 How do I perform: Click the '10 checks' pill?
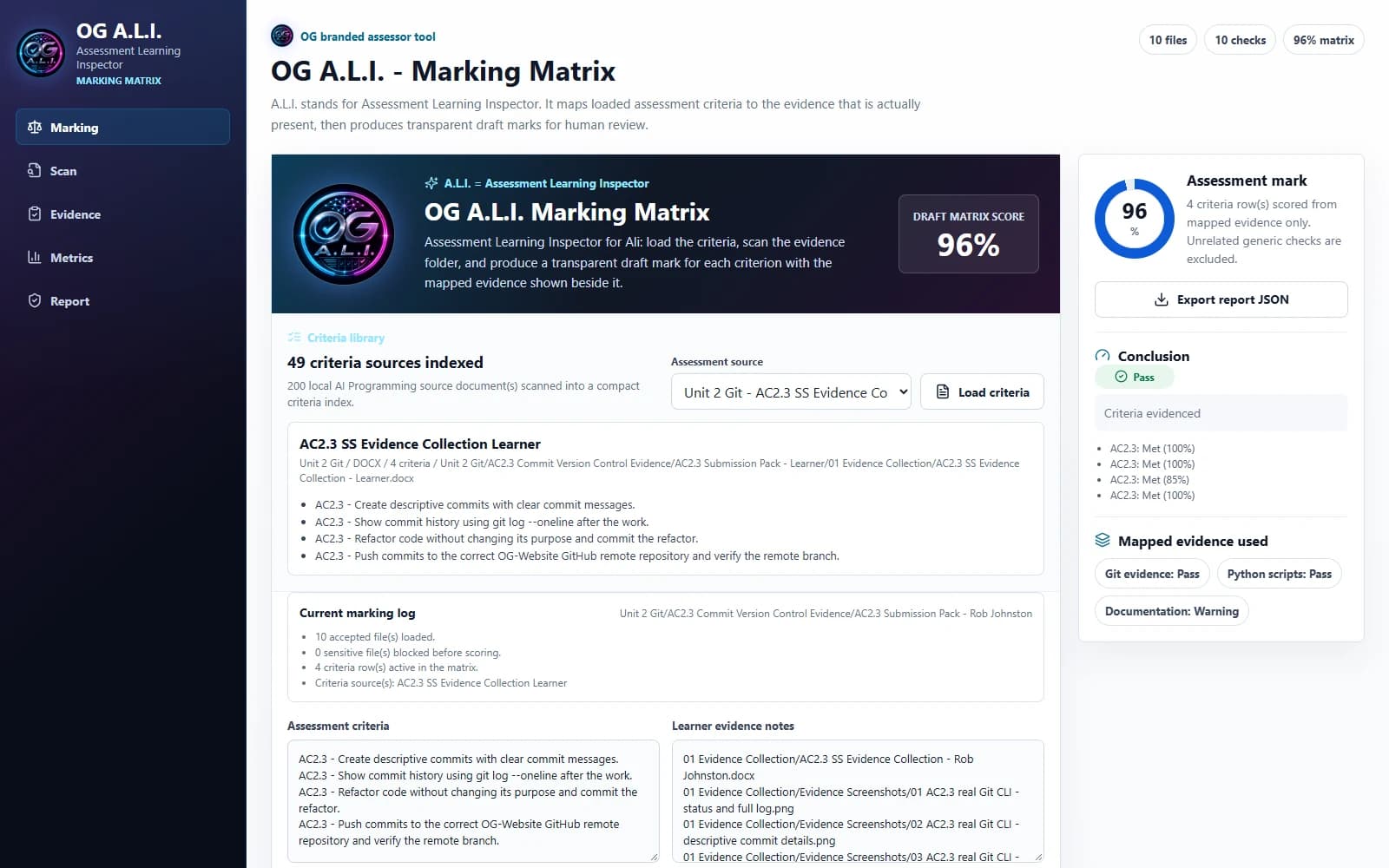click(x=1240, y=40)
